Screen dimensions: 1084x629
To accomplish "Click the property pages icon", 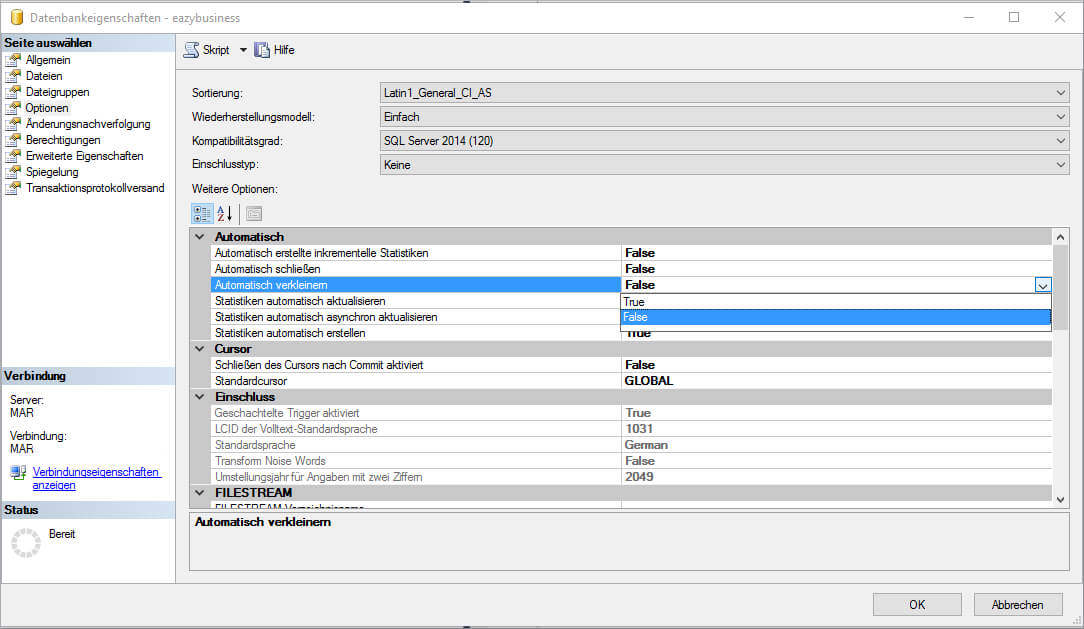I will click(x=254, y=213).
